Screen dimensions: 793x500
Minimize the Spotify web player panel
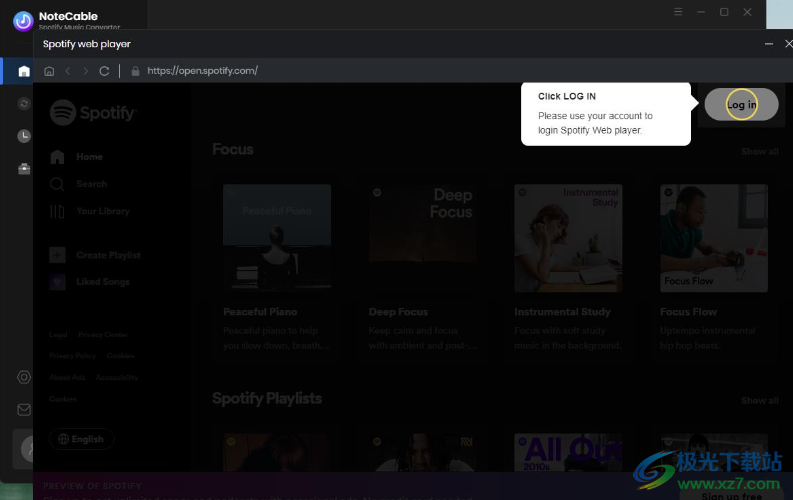click(769, 44)
